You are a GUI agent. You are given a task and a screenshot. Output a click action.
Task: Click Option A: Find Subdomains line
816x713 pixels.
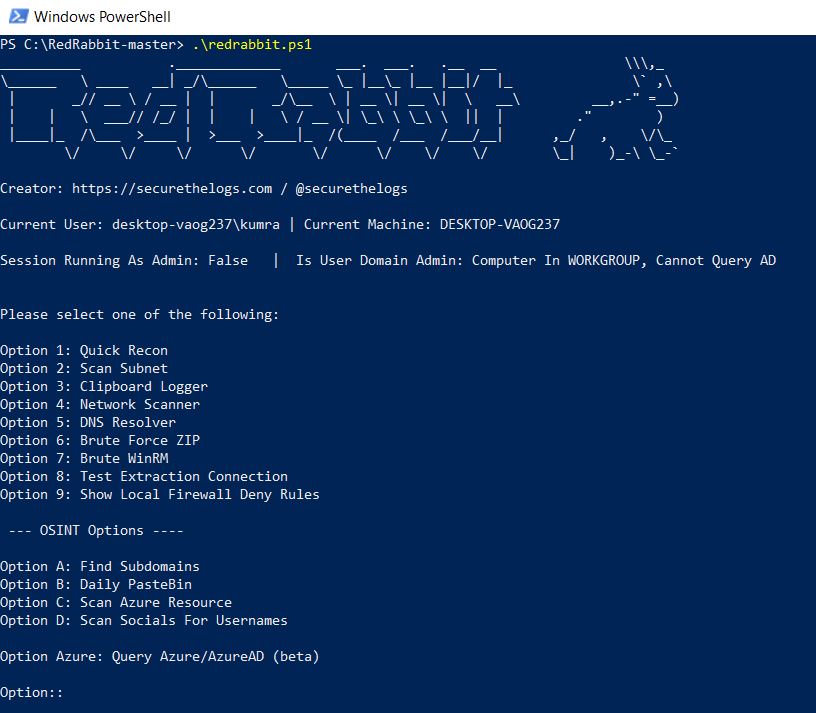click(100, 566)
